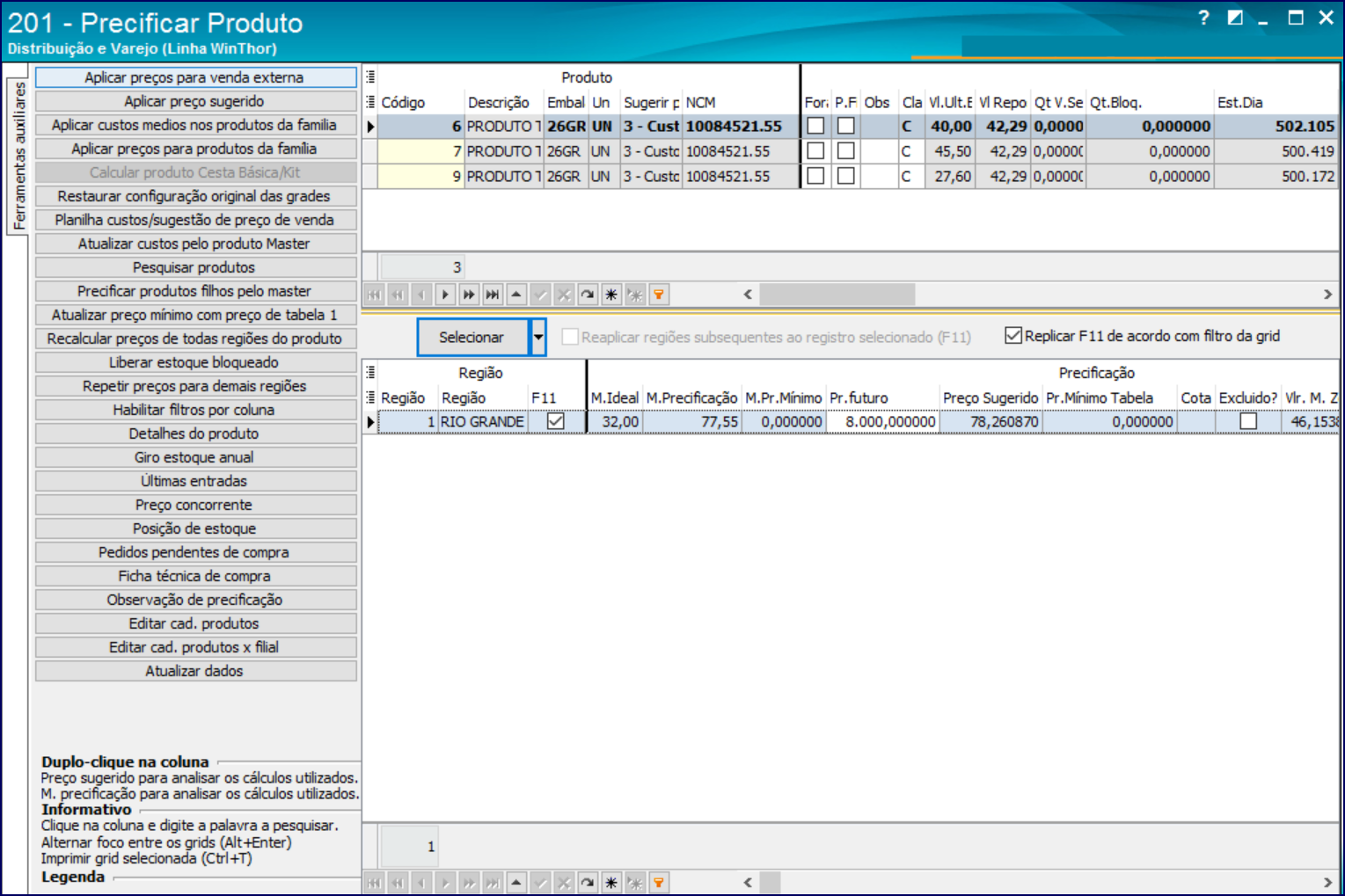Viewport: 1345px width, 896px height.
Task: Go to last record in Produto grid navigator
Action: [493, 295]
